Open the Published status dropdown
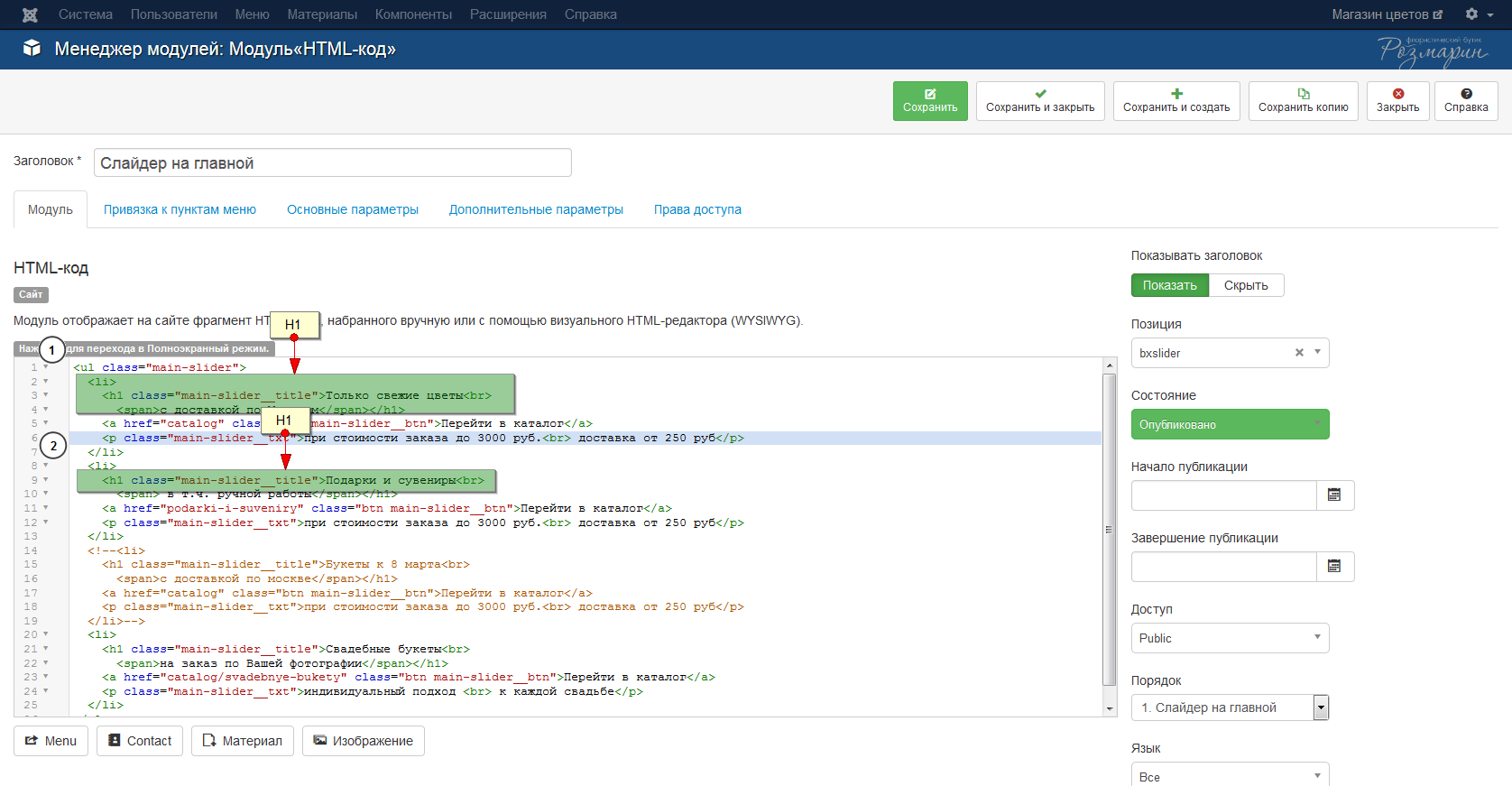Viewport: 1512px width, 786px height. [1229, 424]
